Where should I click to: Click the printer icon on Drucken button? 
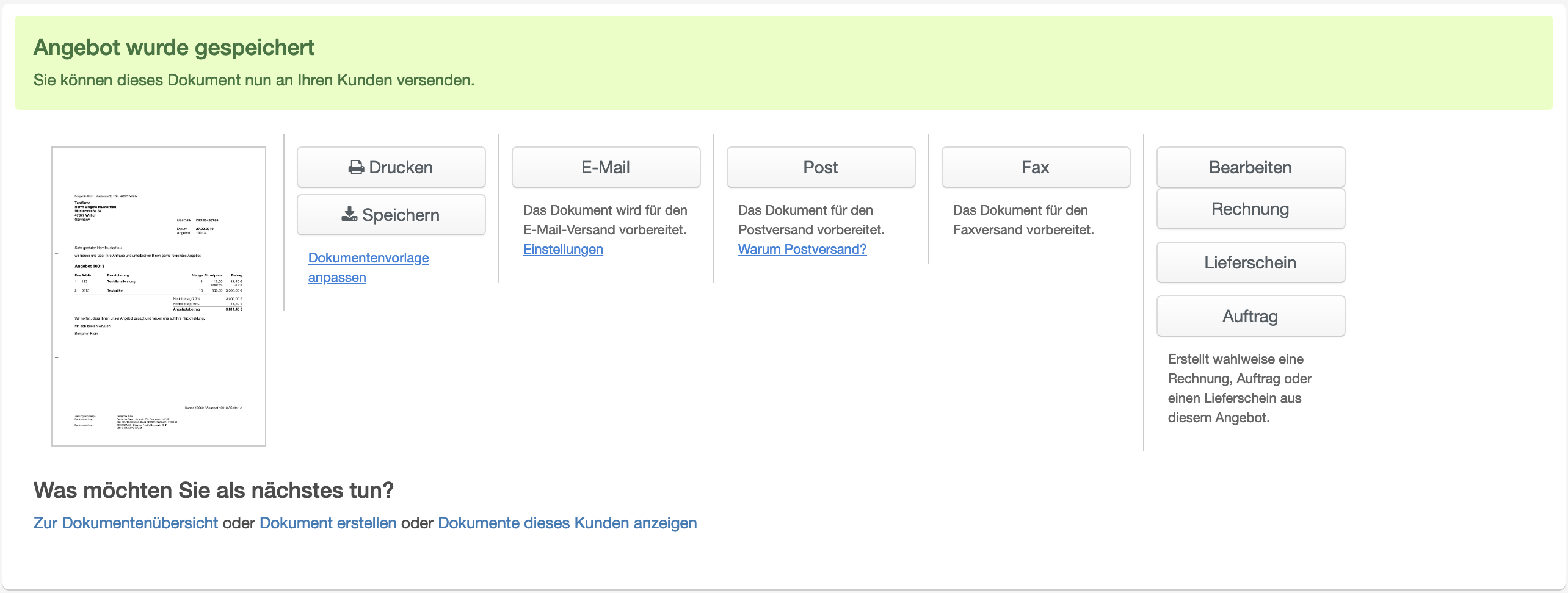[356, 168]
